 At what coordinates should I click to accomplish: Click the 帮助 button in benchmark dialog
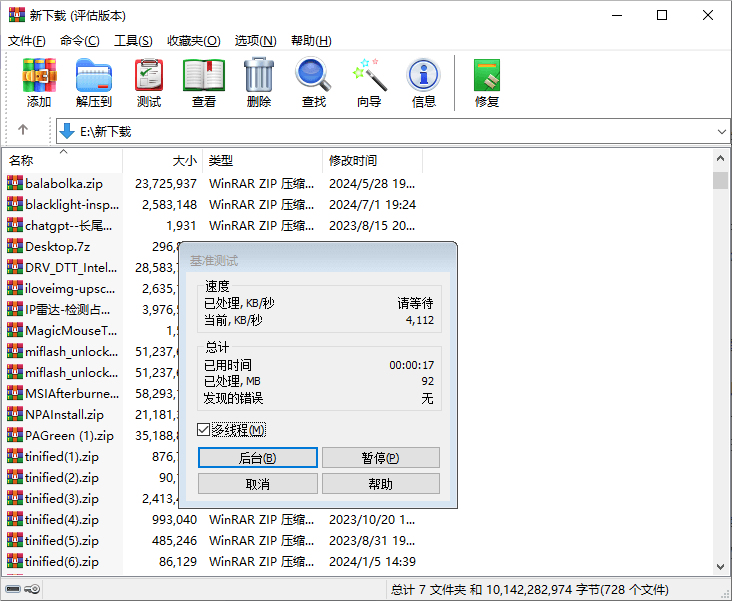pyautogui.click(x=380, y=484)
